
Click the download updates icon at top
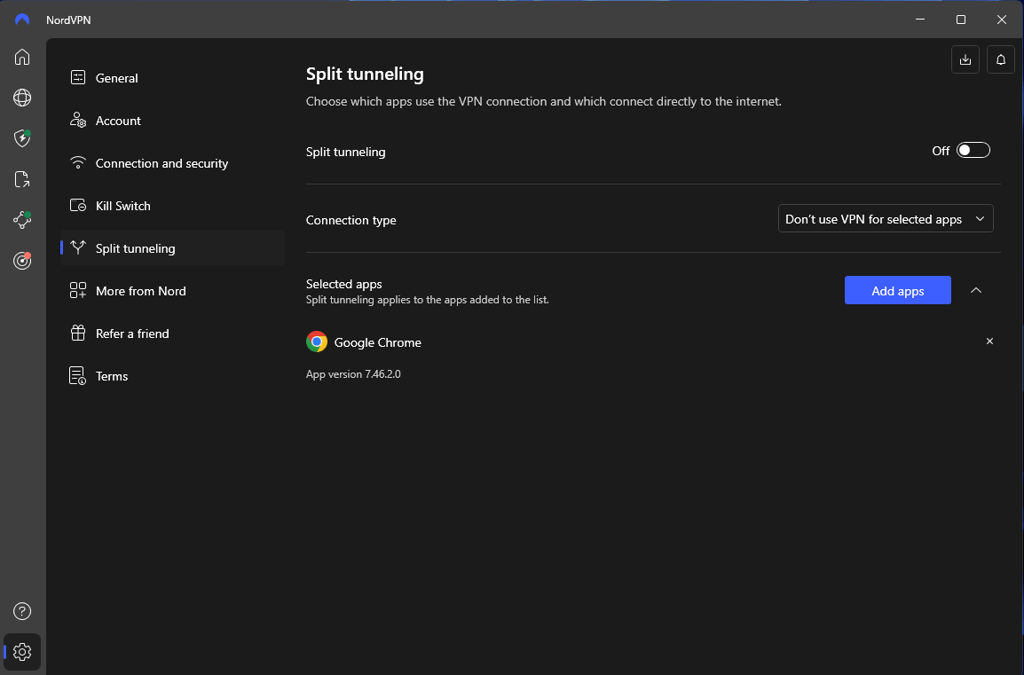pos(965,60)
